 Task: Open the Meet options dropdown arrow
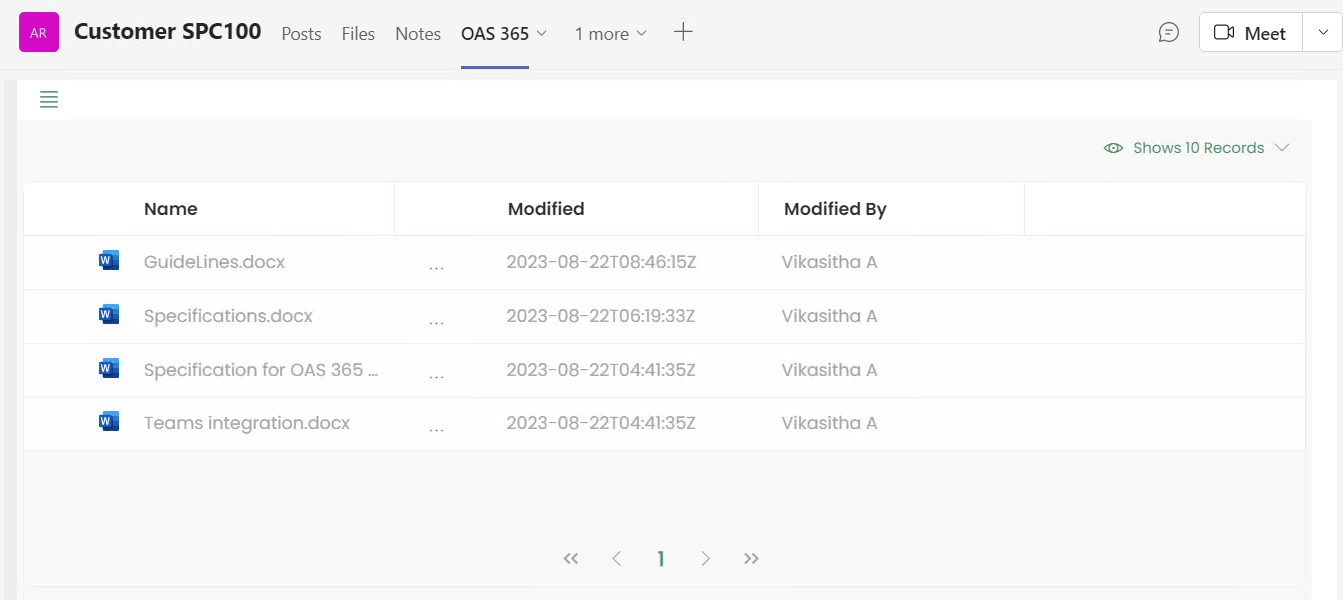pyautogui.click(x=1322, y=33)
